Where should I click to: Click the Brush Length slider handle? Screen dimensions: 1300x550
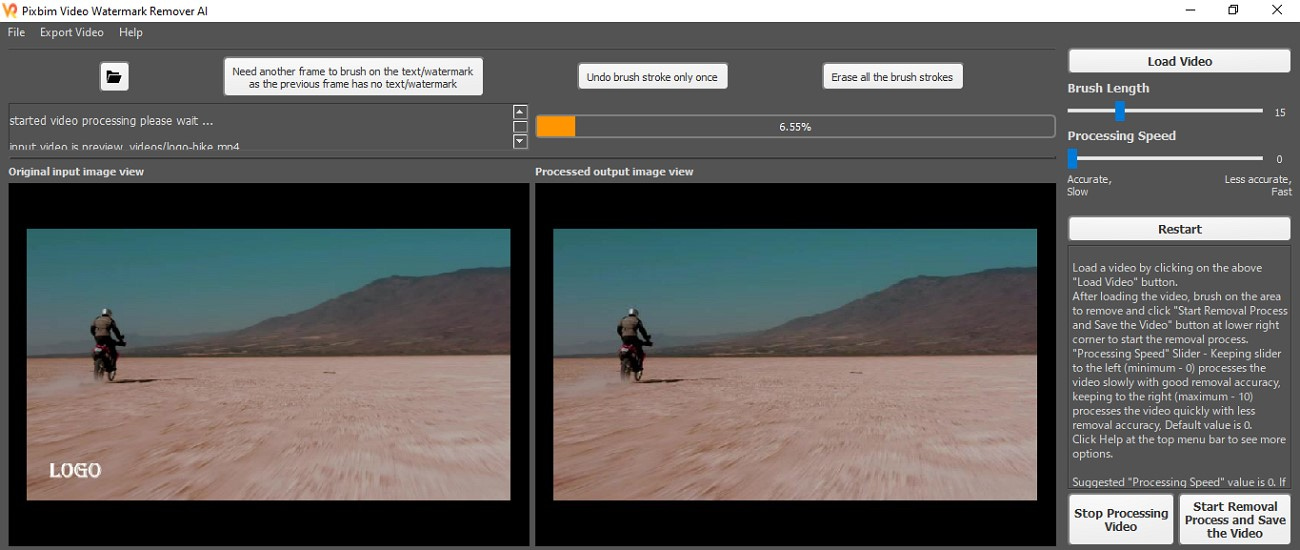(1120, 111)
